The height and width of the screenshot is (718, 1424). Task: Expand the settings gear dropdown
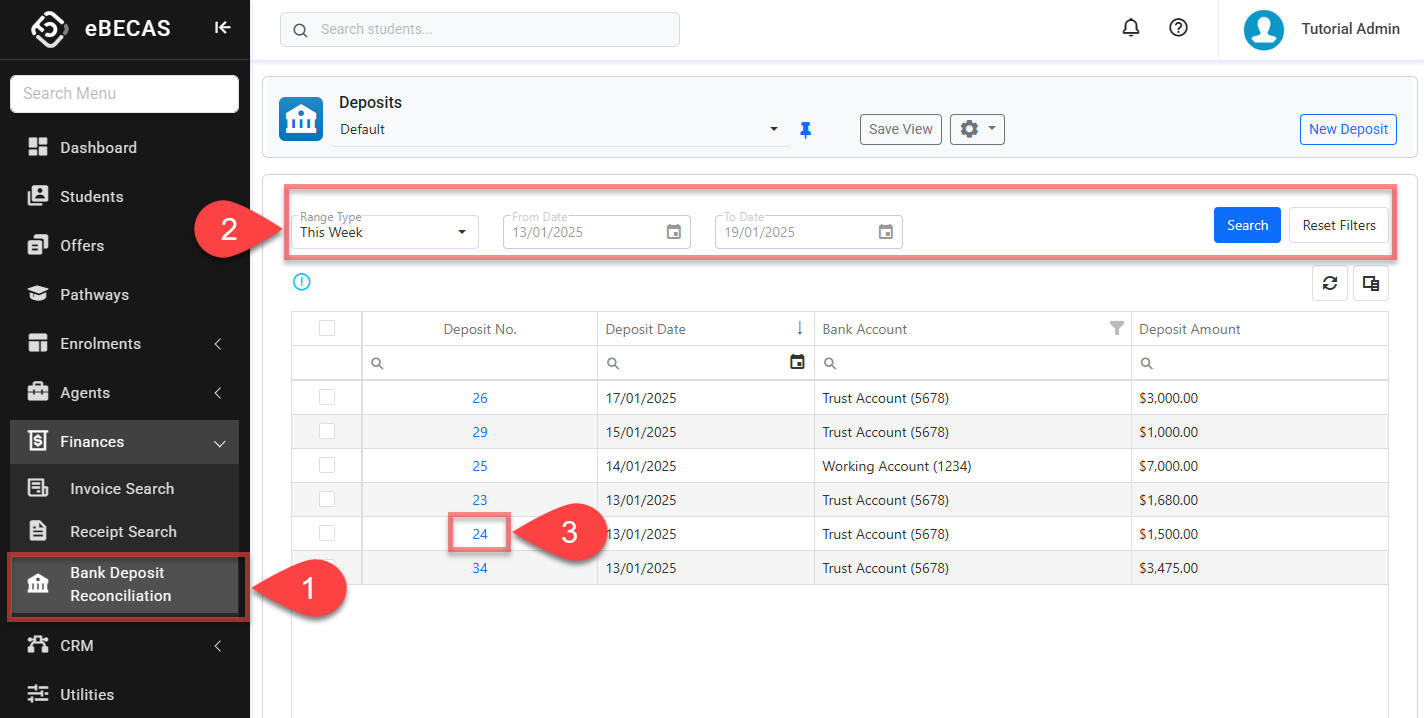(976, 129)
